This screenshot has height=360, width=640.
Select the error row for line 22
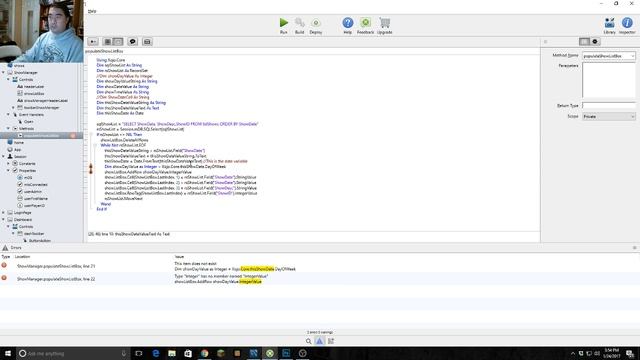320,279
